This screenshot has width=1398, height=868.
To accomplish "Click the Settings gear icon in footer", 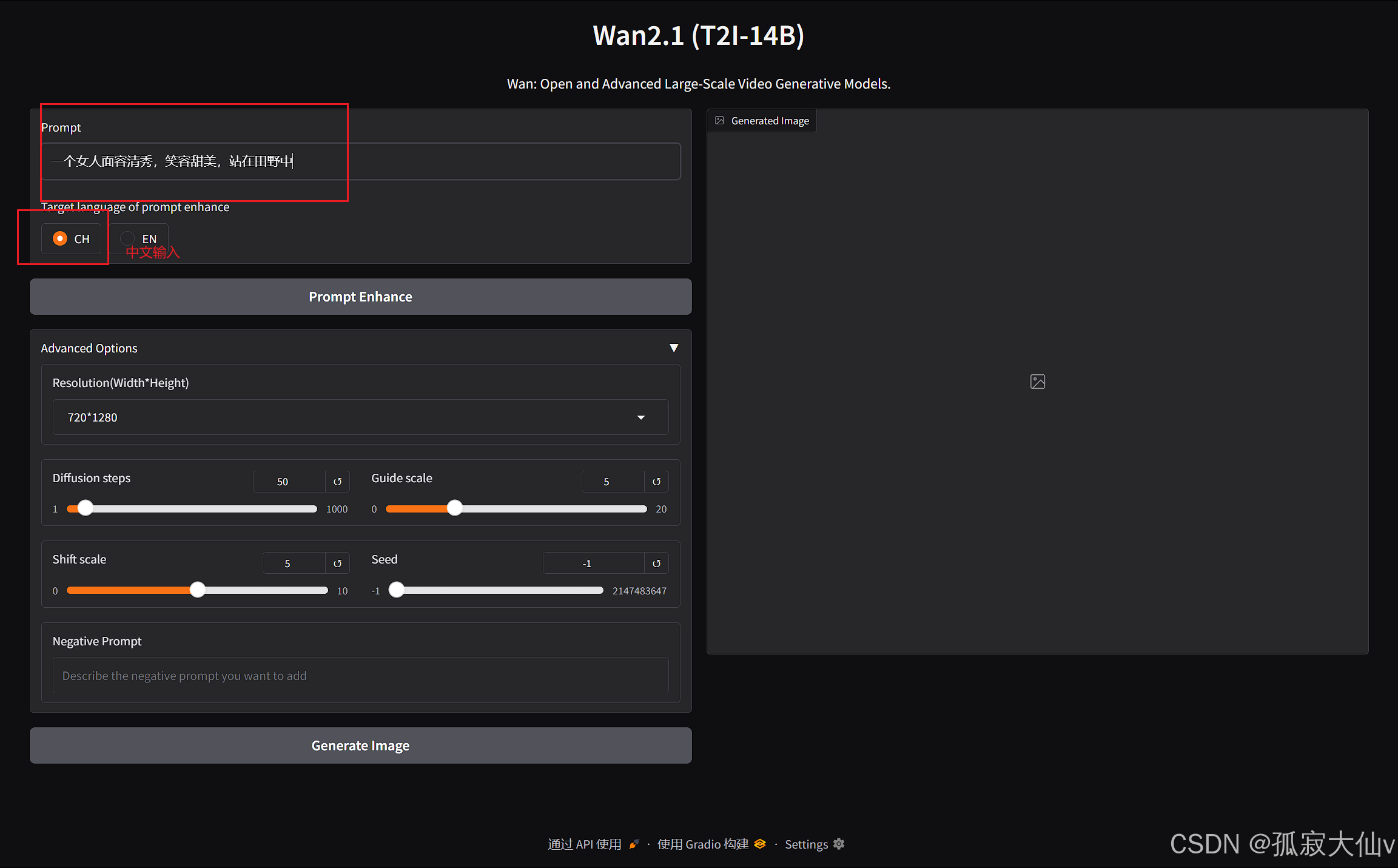I will (839, 844).
